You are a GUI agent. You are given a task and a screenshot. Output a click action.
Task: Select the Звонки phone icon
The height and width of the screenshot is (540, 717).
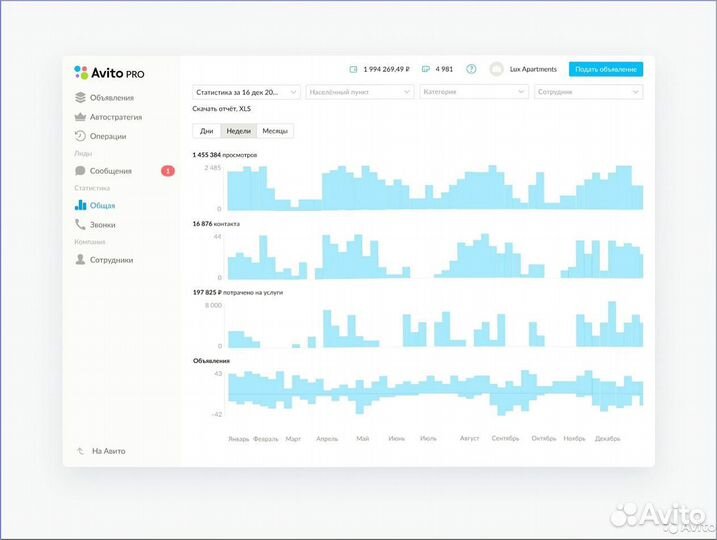coord(80,225)
